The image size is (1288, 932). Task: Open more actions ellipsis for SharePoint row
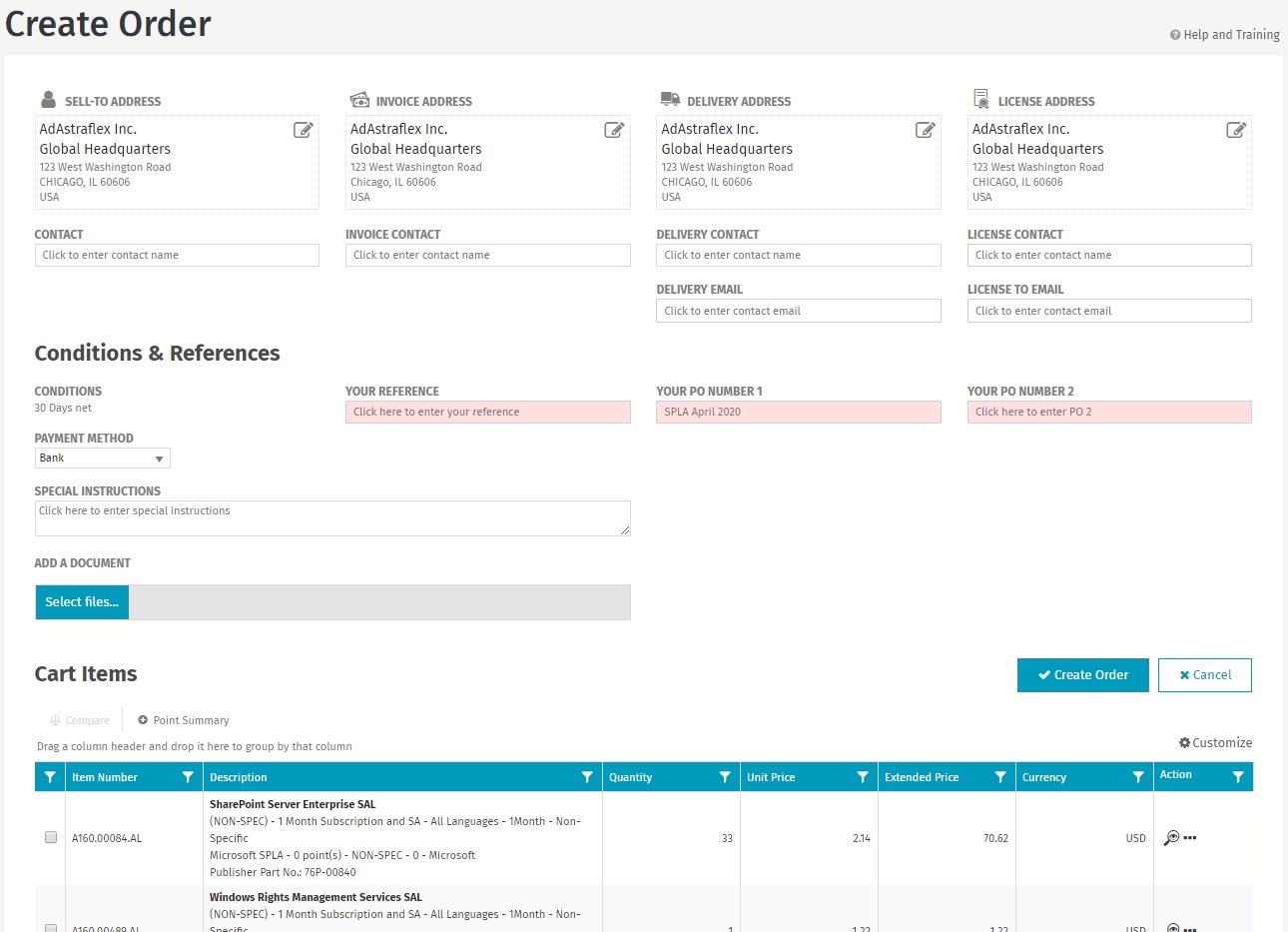[x=1190, y=838]
